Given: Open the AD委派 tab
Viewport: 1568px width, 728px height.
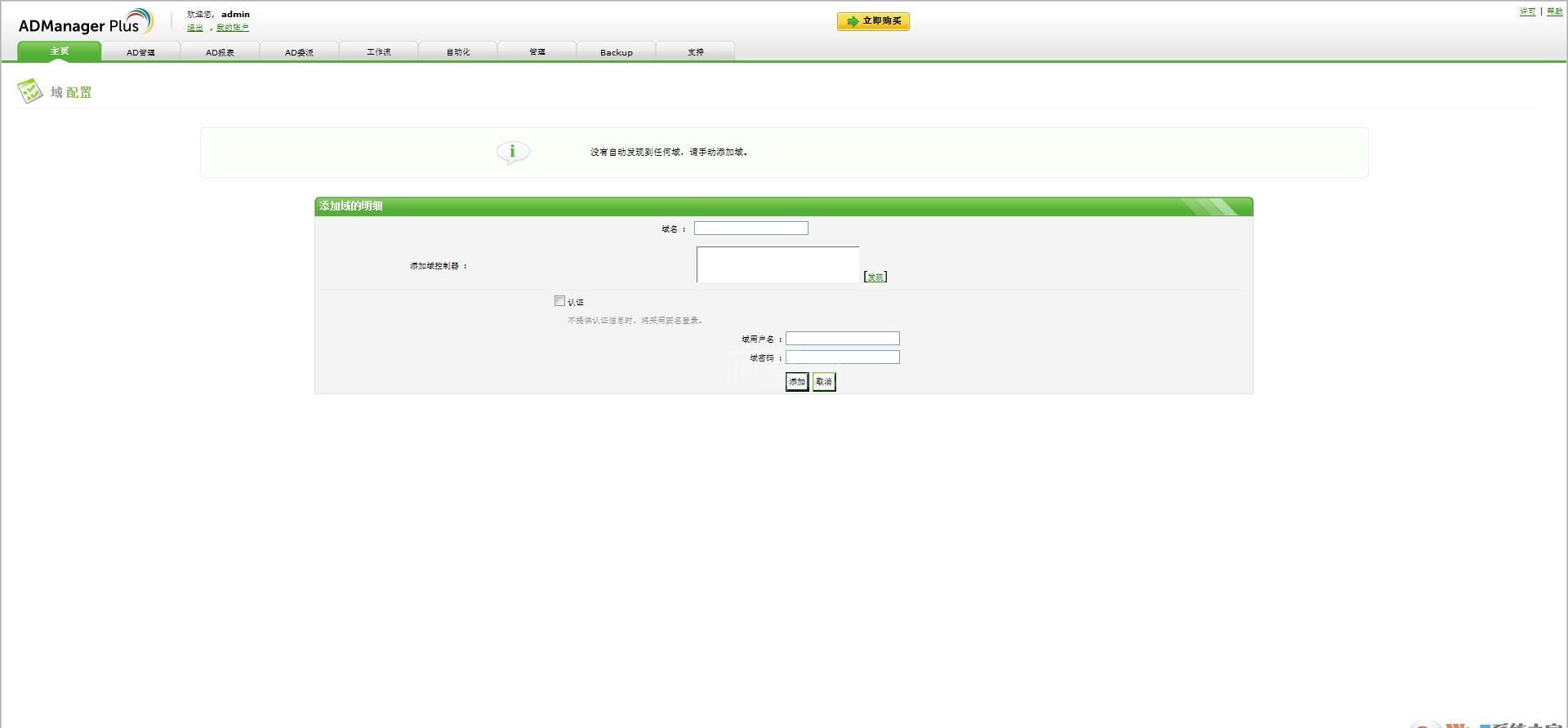Looking at the screenshot, I should [x=299, y=52].
